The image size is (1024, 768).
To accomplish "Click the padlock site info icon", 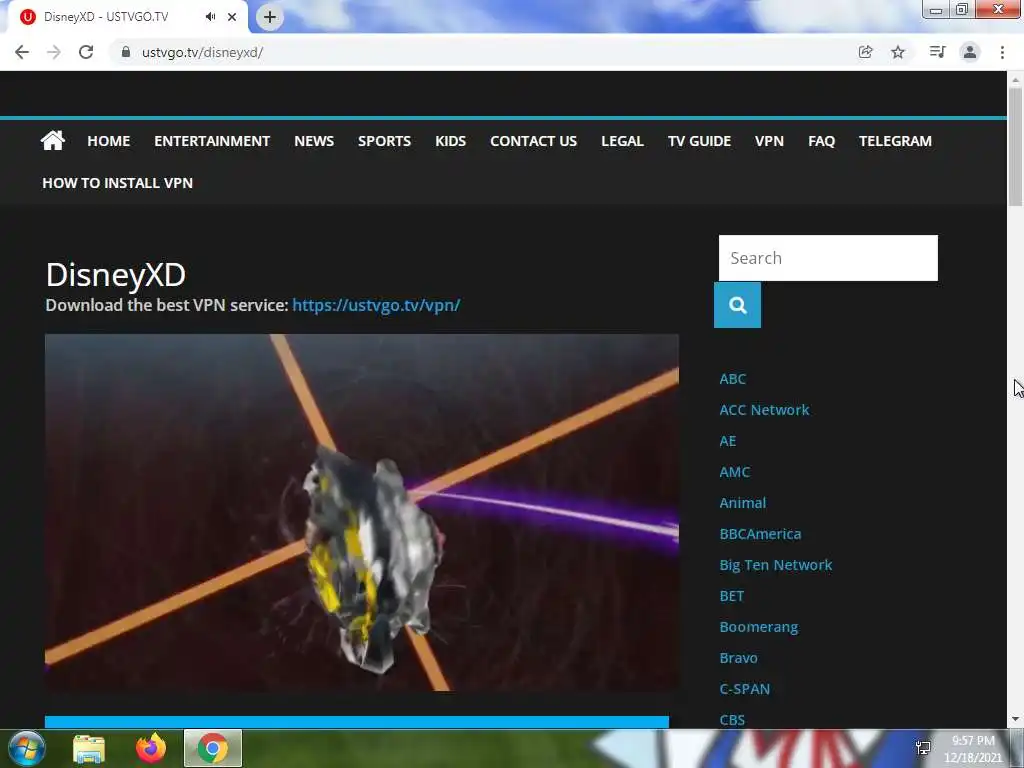I will [x=126, y=52].
